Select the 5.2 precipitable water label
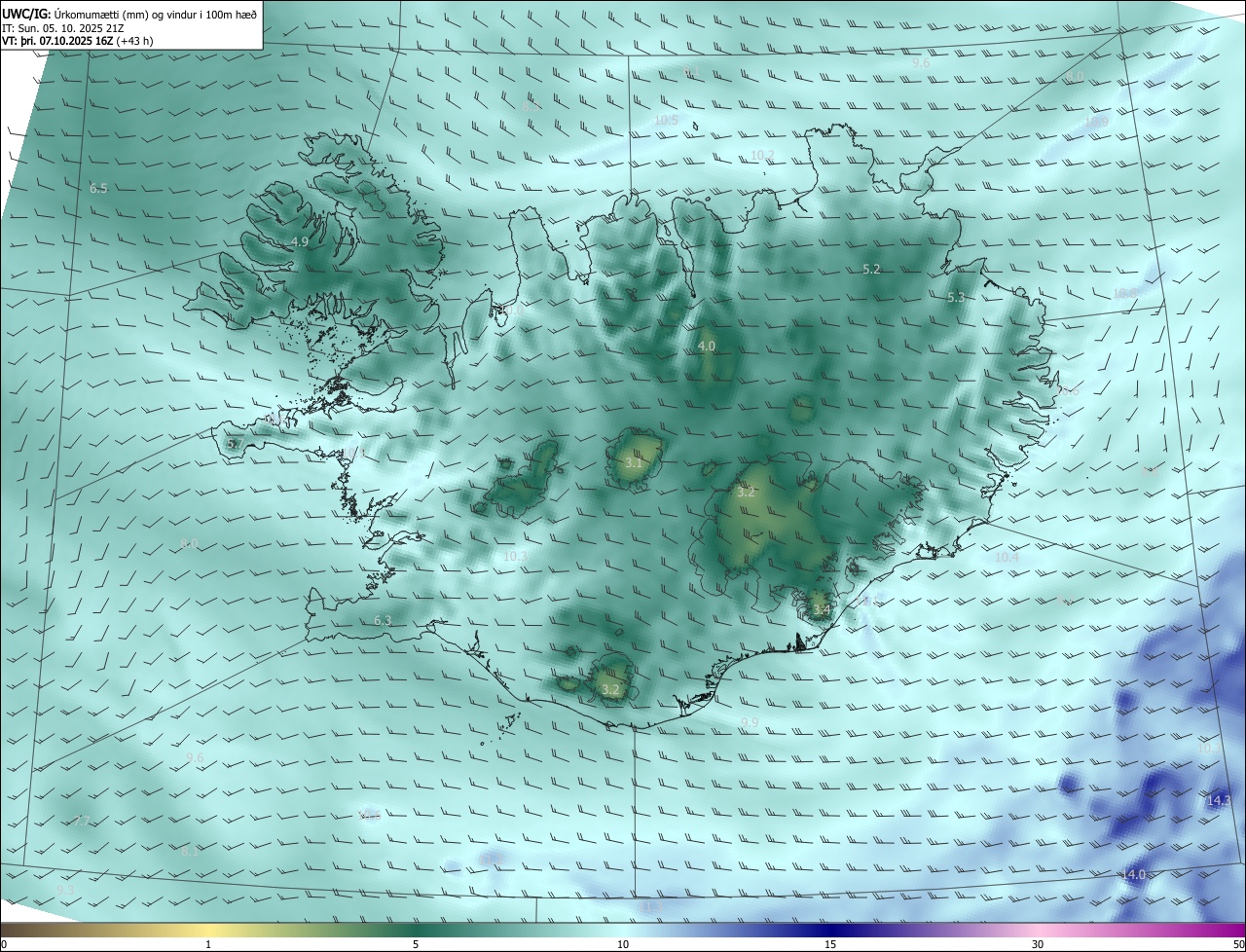 click(x=872, y=269)
